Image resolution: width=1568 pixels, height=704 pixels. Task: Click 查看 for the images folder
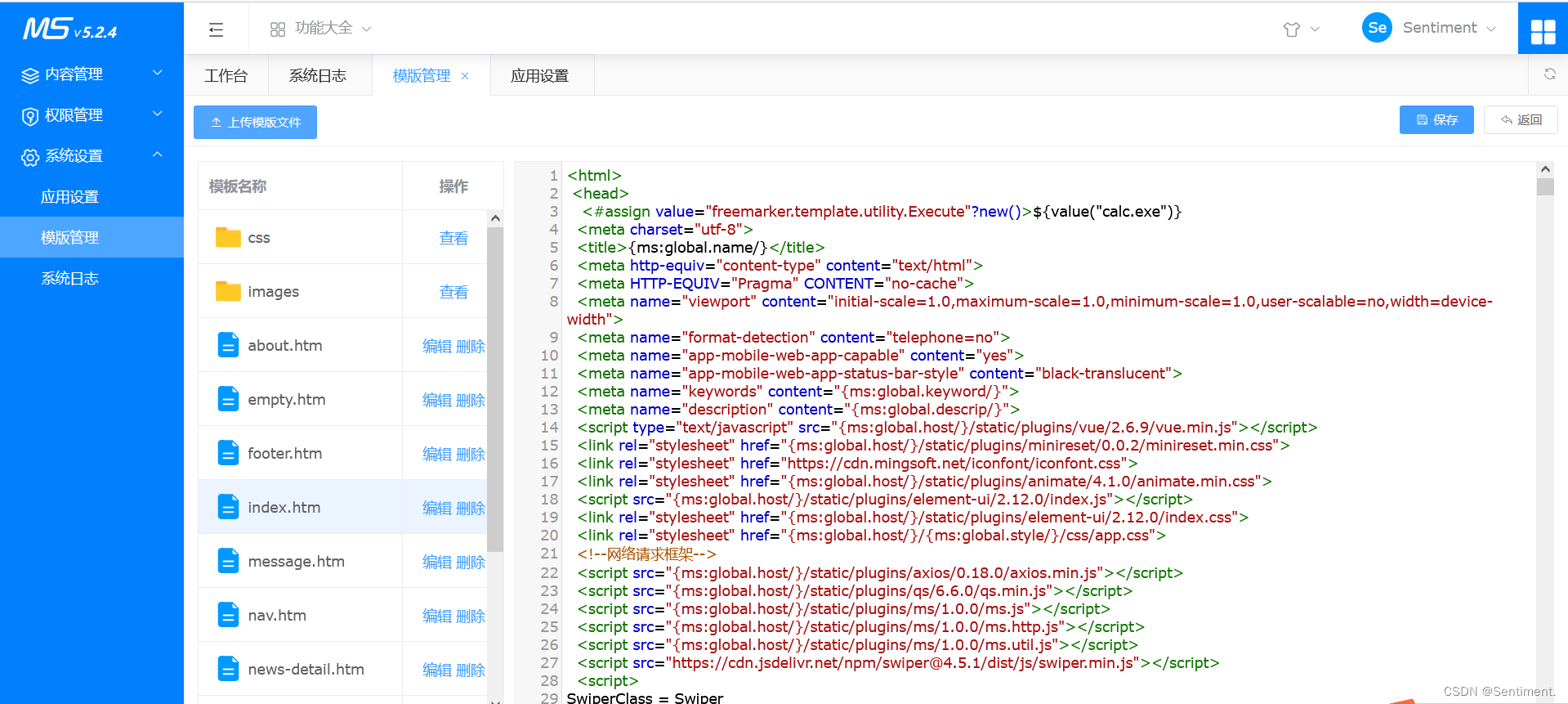(x=453, y=292)
